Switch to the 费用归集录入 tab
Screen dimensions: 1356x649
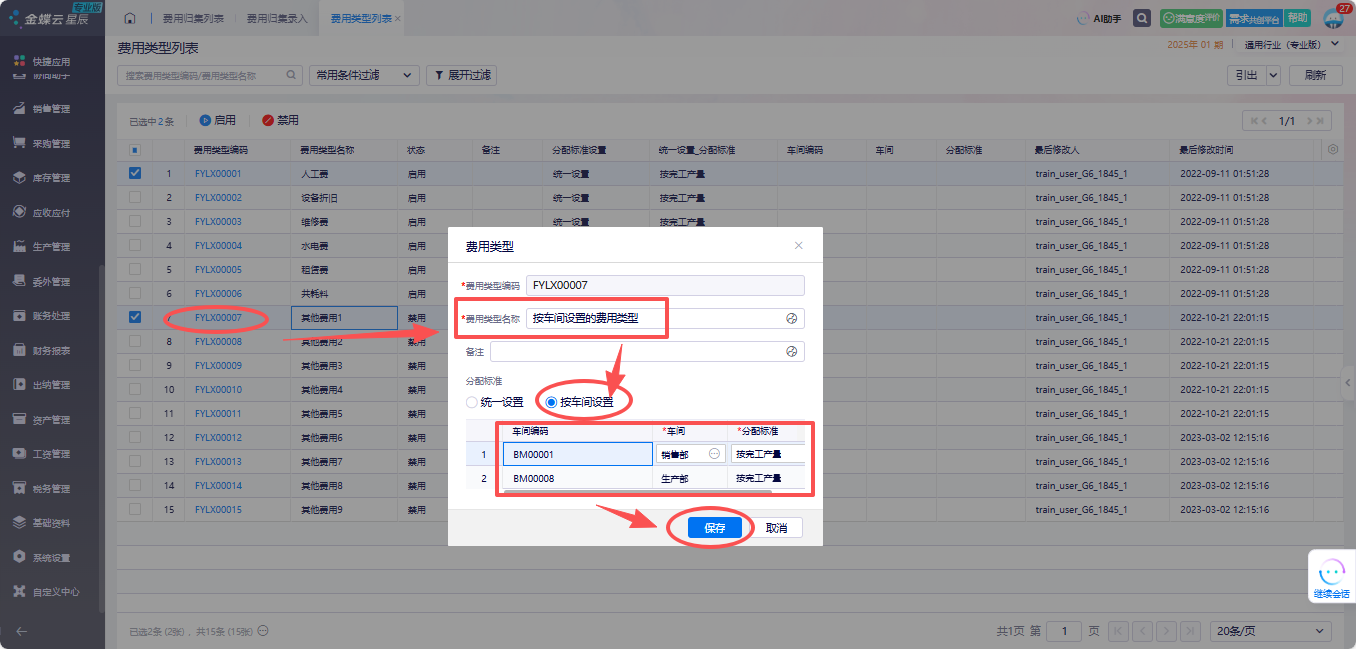pos(277,18)
